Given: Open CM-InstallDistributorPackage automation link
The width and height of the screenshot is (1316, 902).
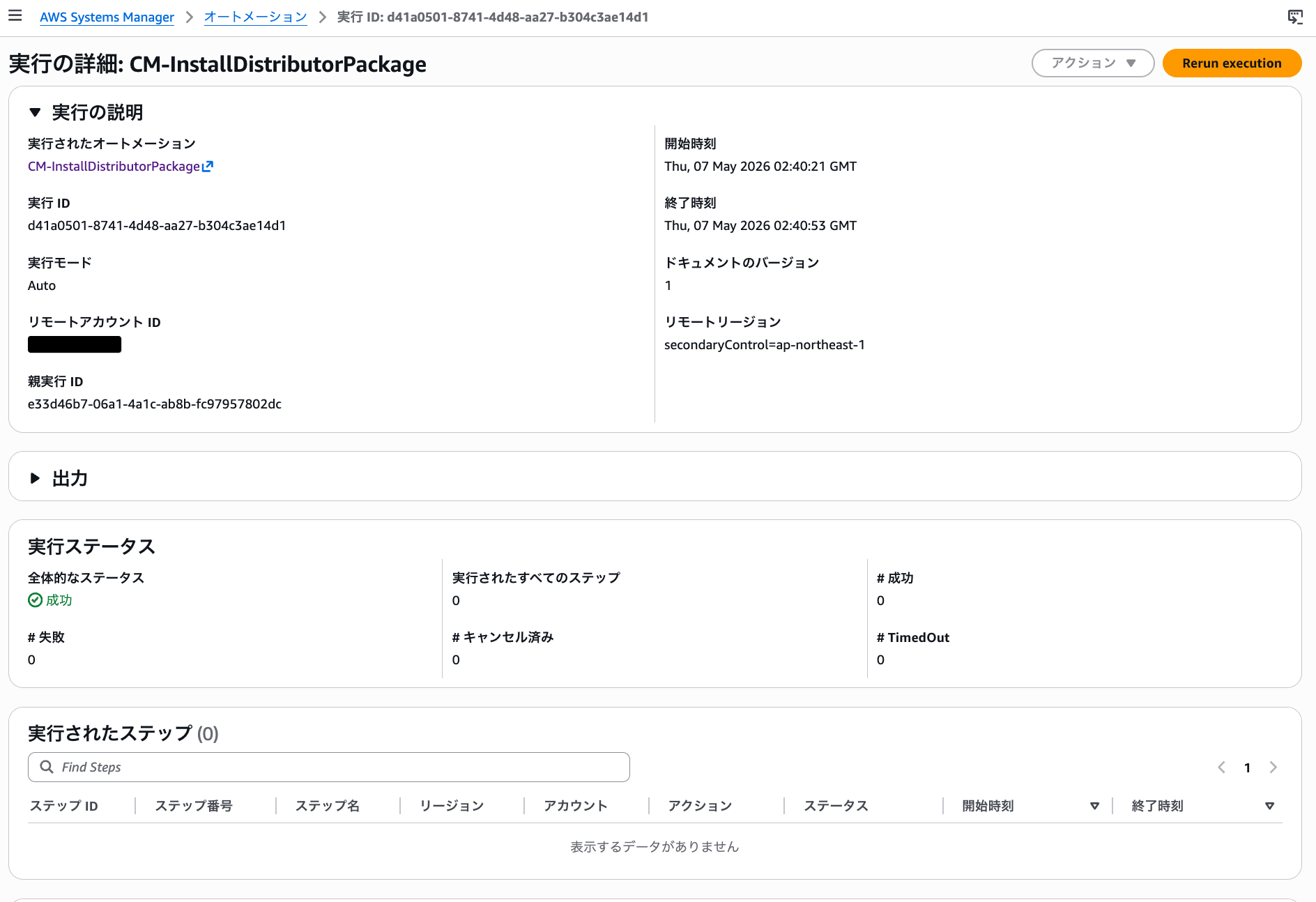Looking at the screenshot, I should coord(114,167).
